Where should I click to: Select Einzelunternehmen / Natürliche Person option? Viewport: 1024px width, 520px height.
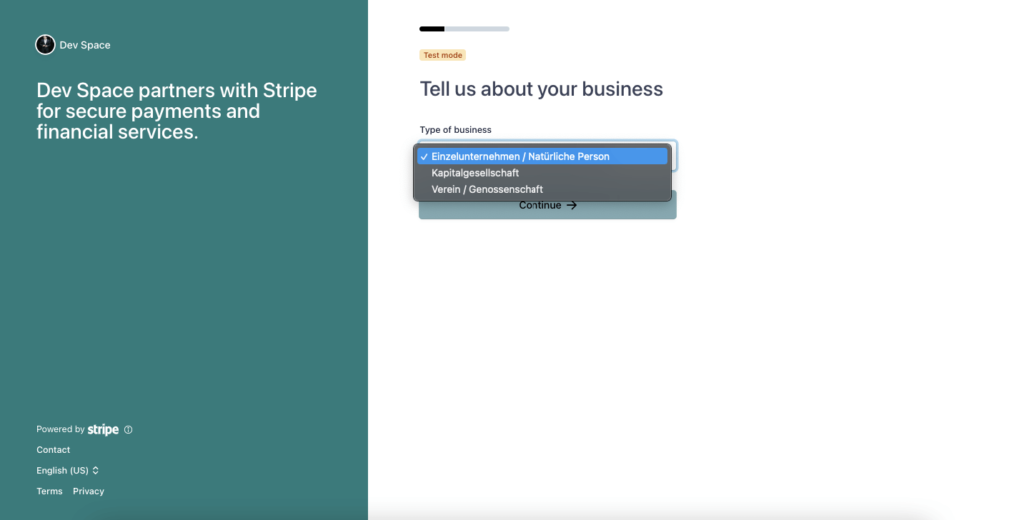click(x=542, y=157)
